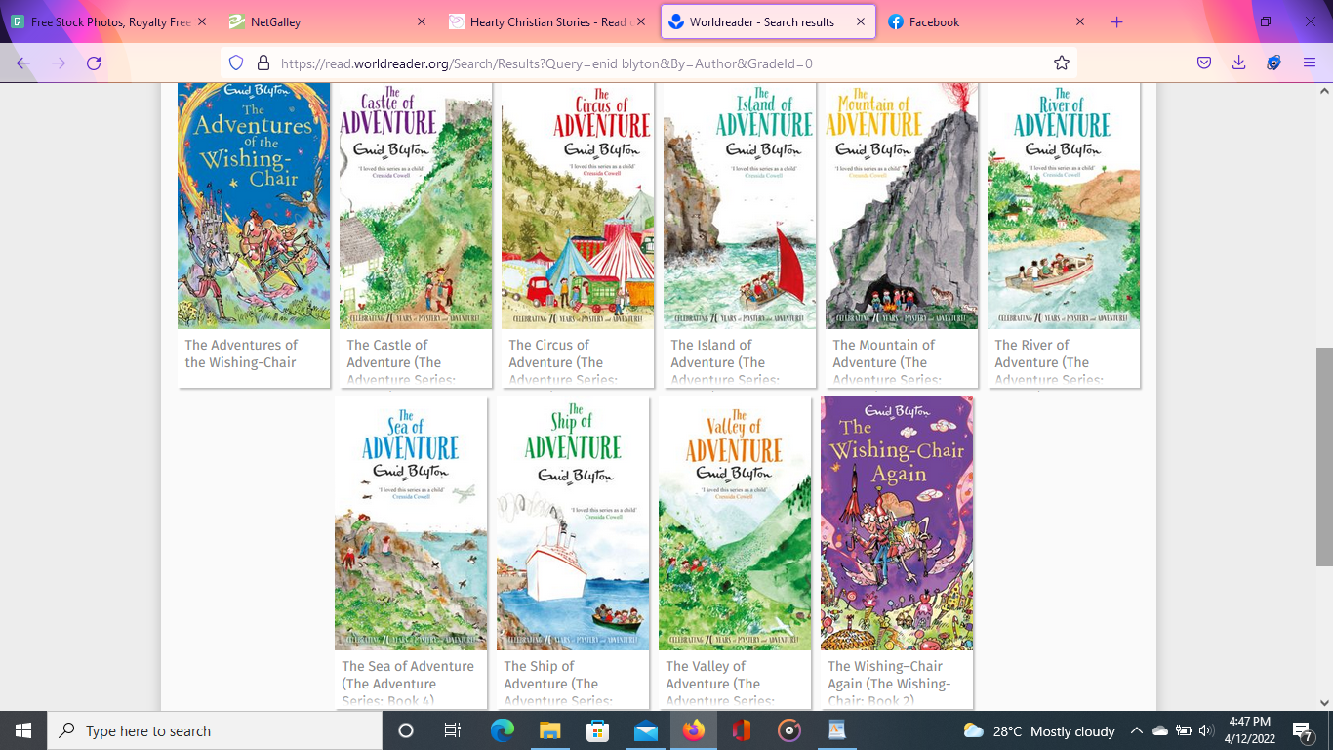This screenshot has width=1333, height=750.
Task: Open The Island of Adventure cover
Action: point(740,205)
